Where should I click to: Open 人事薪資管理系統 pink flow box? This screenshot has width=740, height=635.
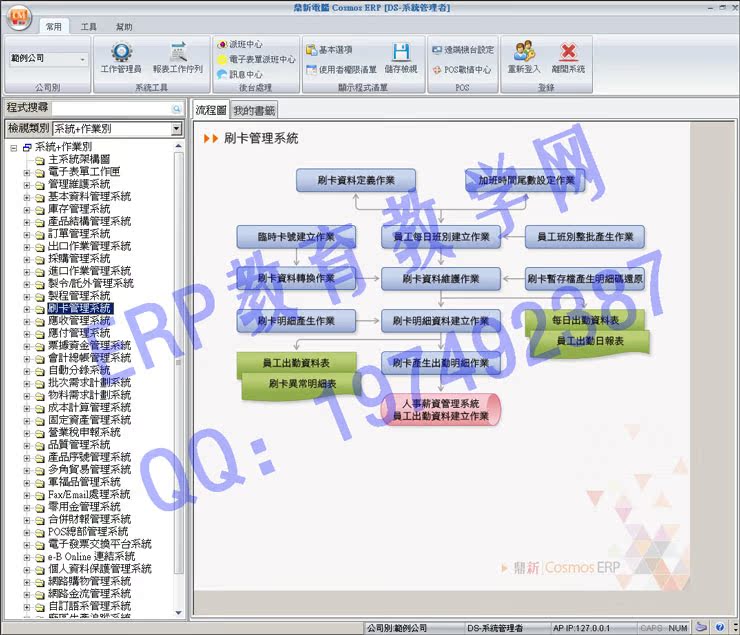[x=441, y=409]
